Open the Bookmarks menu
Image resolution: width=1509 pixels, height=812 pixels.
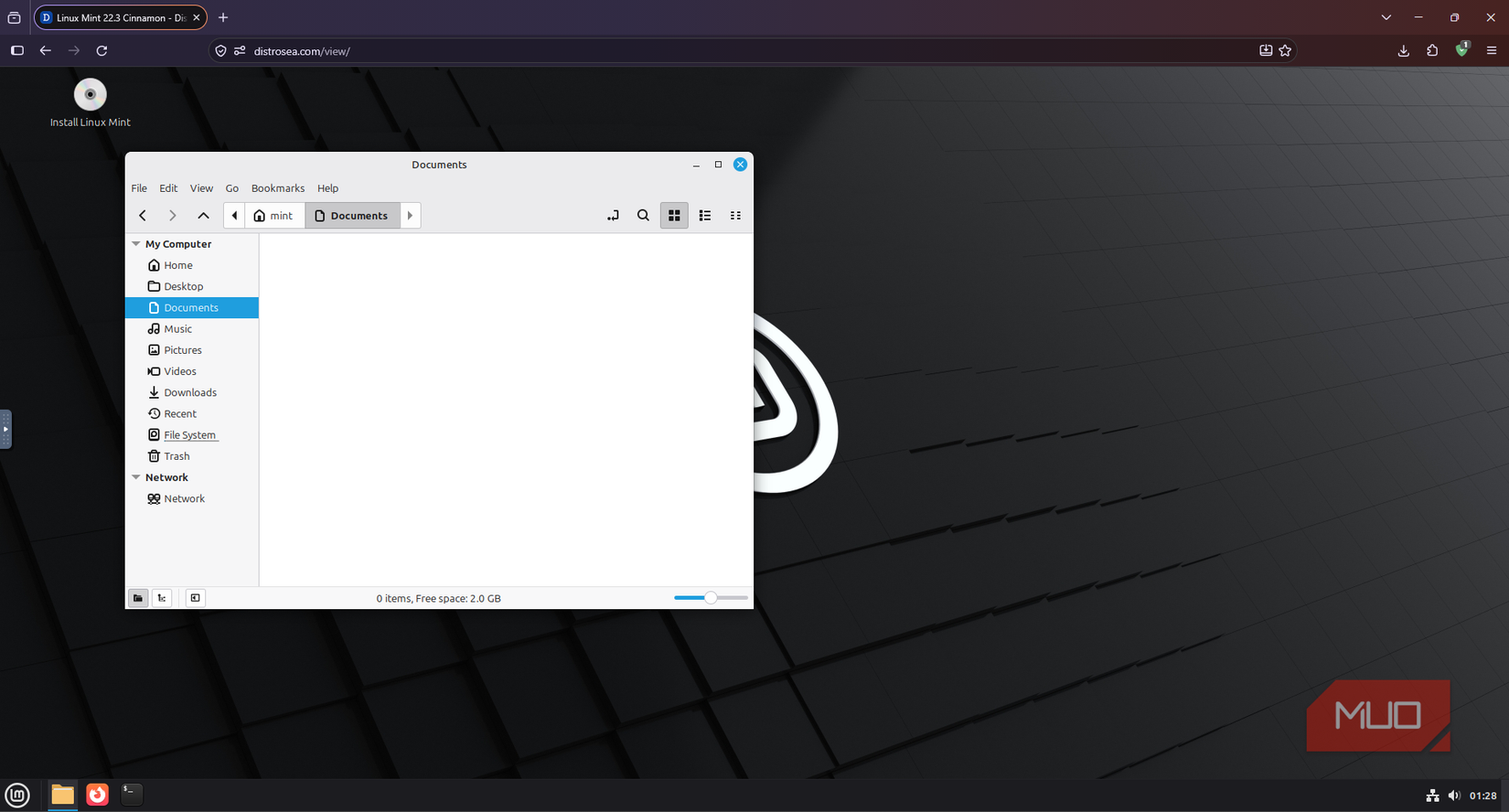click(x=278, y=188)
